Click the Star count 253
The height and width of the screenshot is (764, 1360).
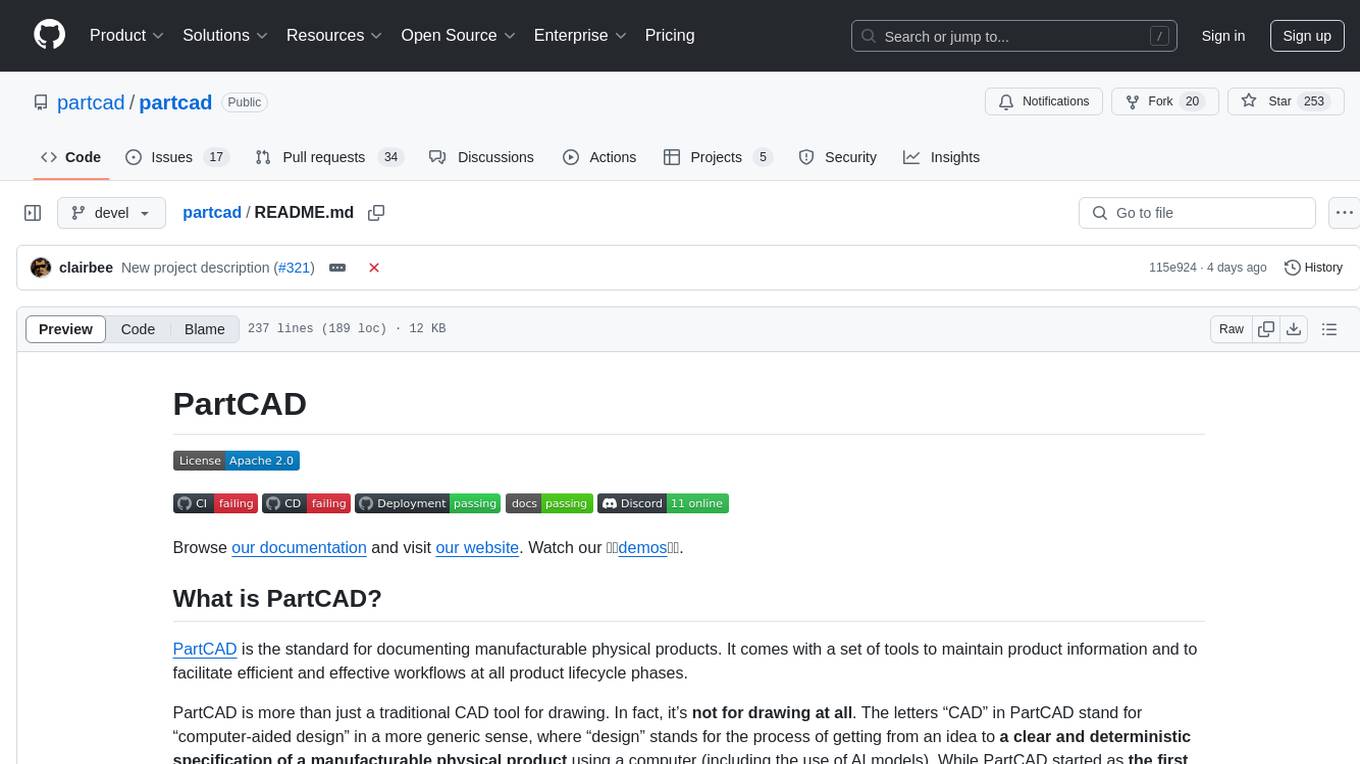tap(1314, 101)
